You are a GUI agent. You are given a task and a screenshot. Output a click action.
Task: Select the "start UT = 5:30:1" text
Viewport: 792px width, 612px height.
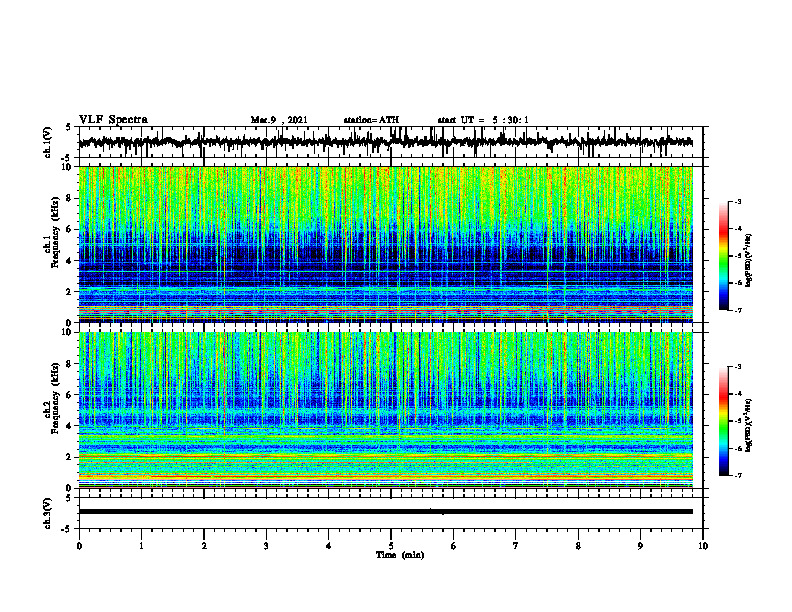(483, 120)
